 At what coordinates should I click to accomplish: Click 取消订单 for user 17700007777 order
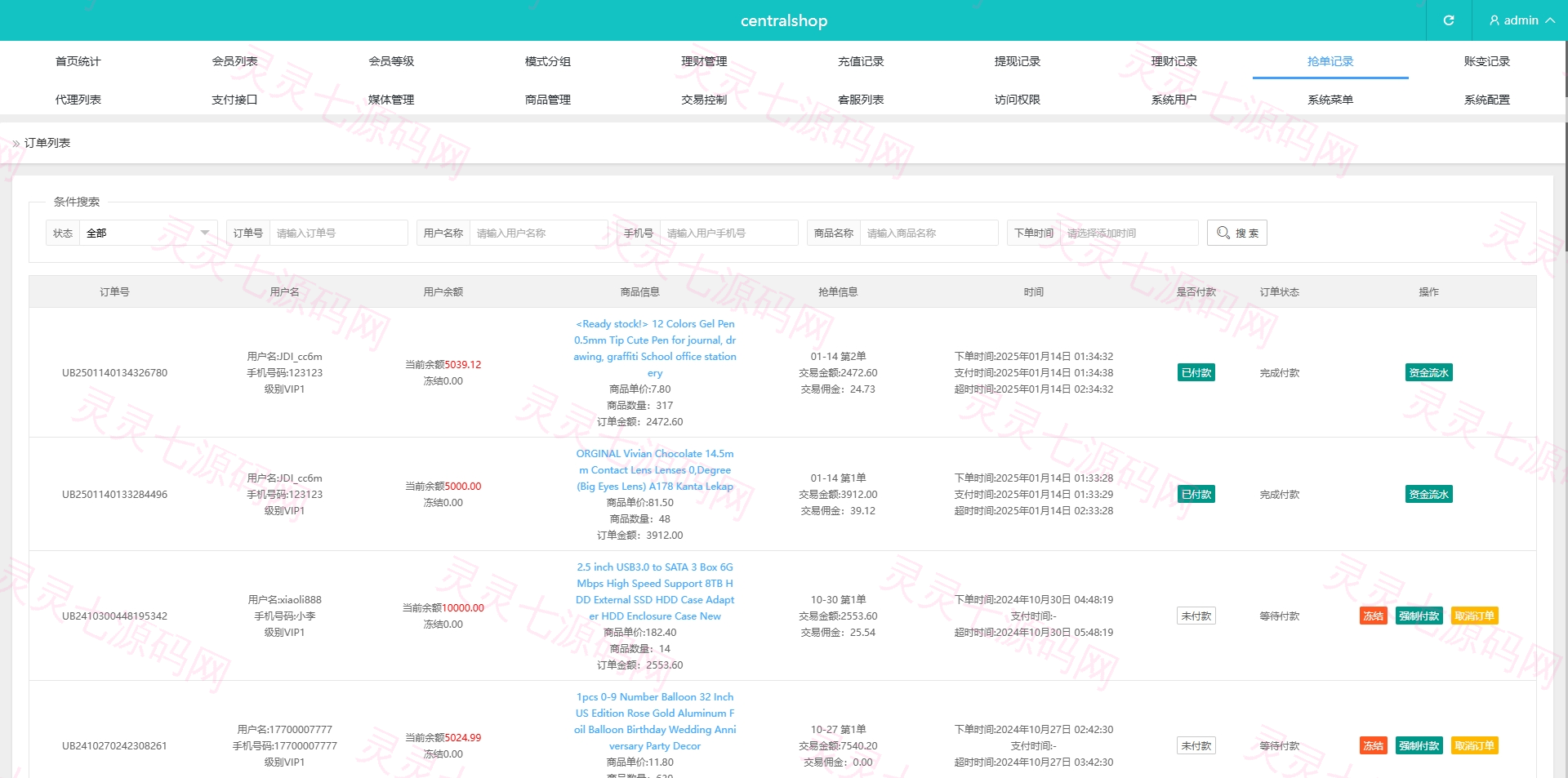[x=1474, y=746]
